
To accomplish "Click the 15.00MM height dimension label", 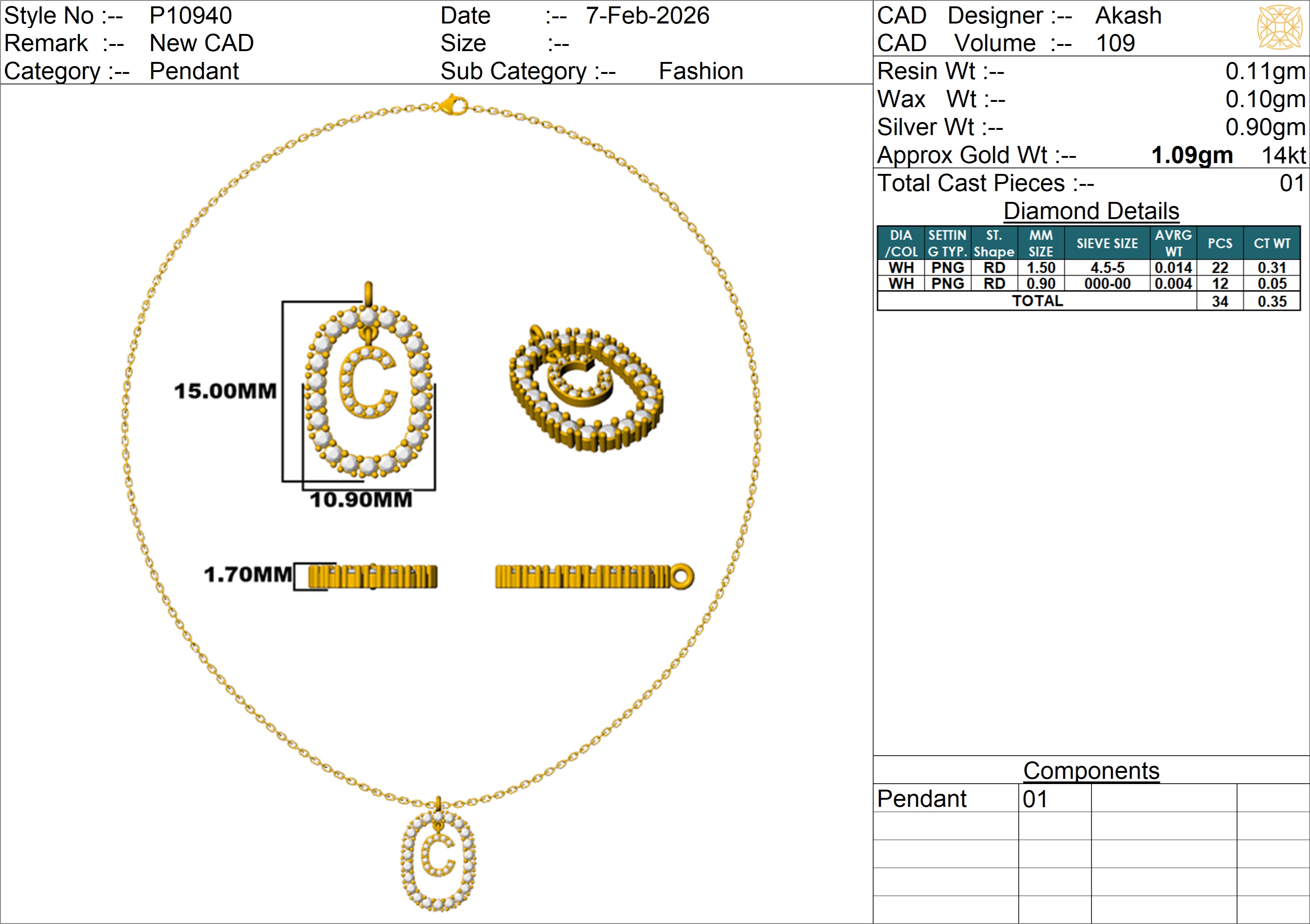I will pyautogui.click(x=225, y=391).
